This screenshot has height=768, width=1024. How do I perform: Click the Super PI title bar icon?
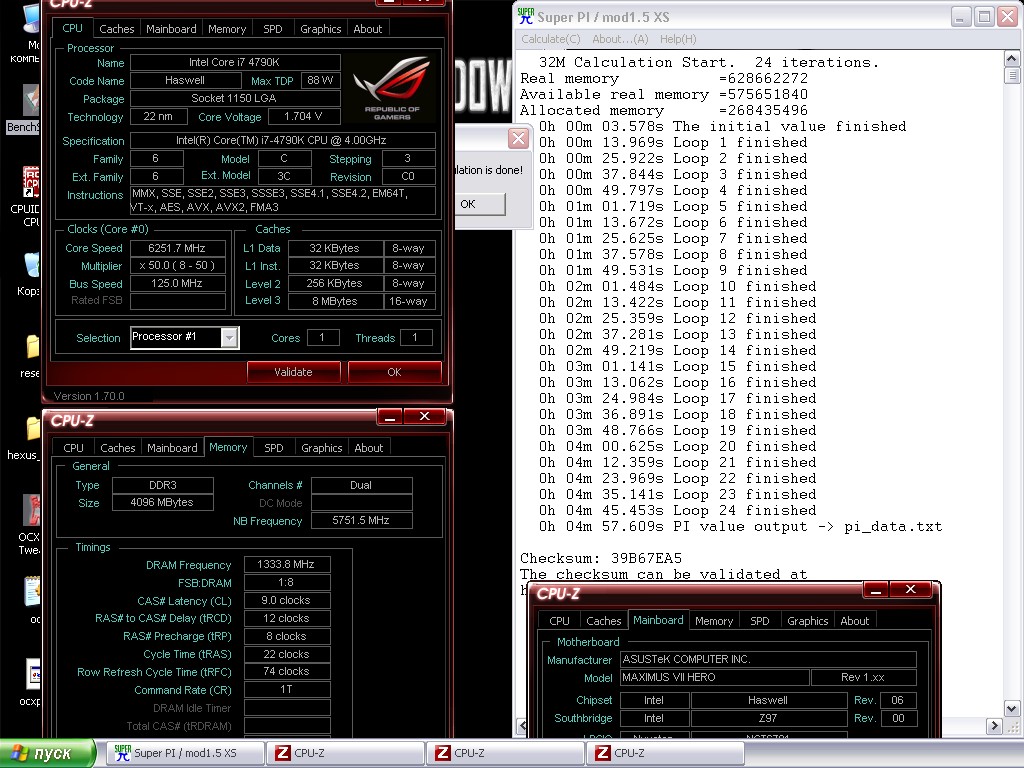coord(525,16)
